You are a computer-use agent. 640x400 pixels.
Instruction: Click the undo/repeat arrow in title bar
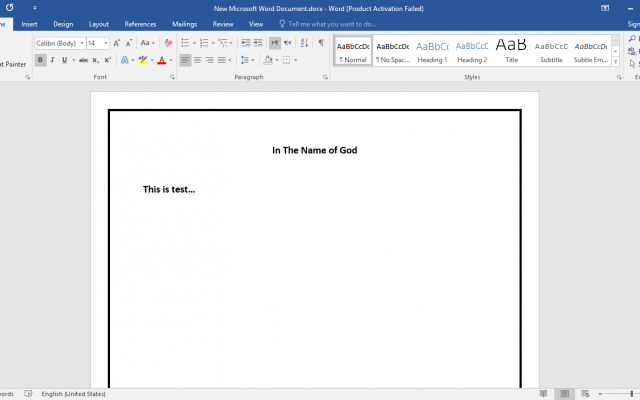(x=9, y=7)
